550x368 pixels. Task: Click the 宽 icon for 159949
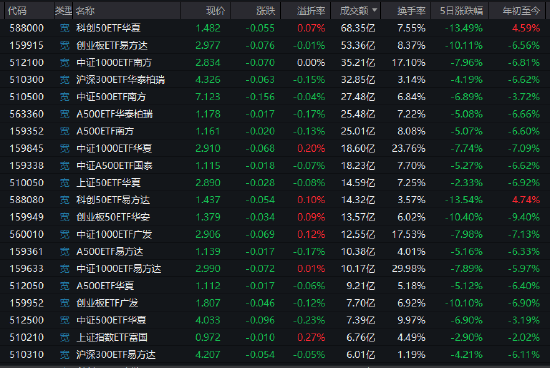(x=65, y=217)
